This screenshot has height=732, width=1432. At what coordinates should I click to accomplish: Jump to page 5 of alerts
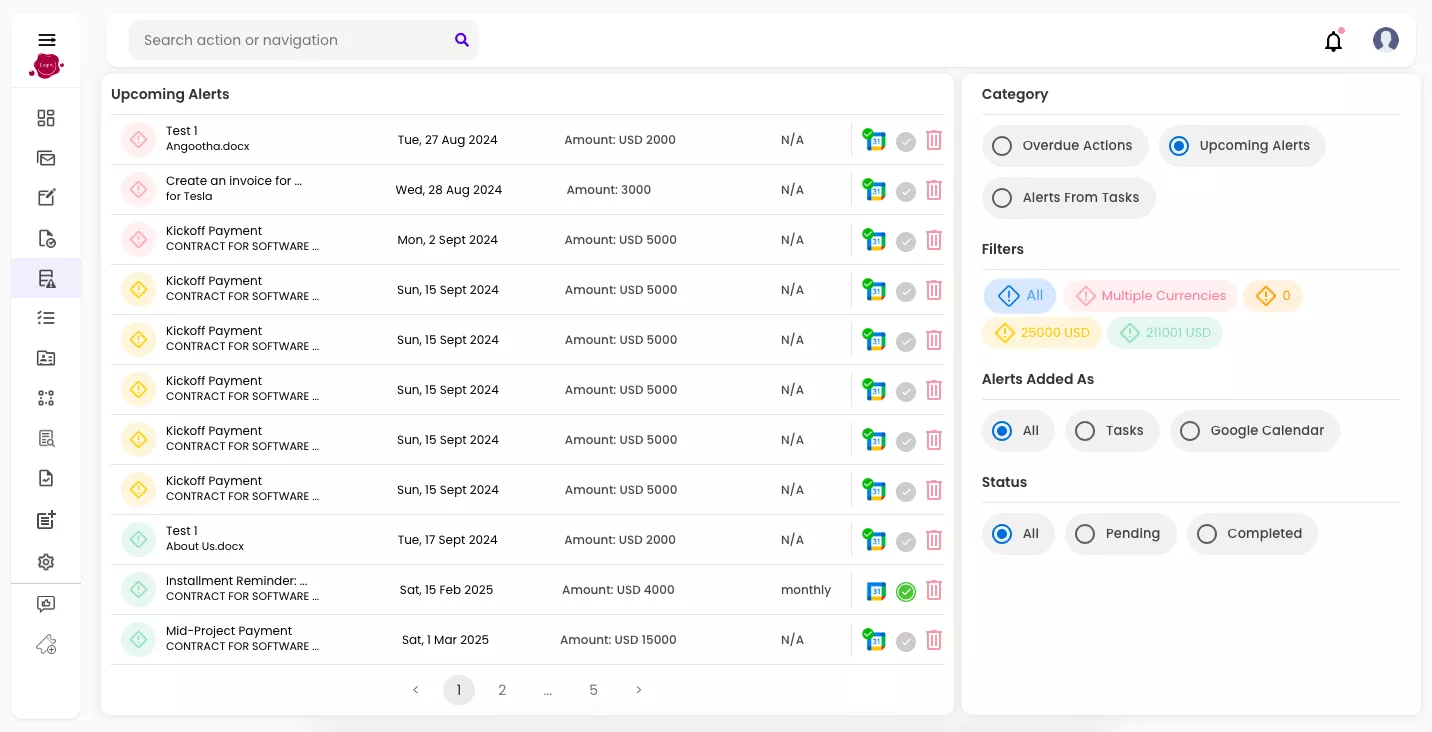pyautogui.click(x=593, y=690)
